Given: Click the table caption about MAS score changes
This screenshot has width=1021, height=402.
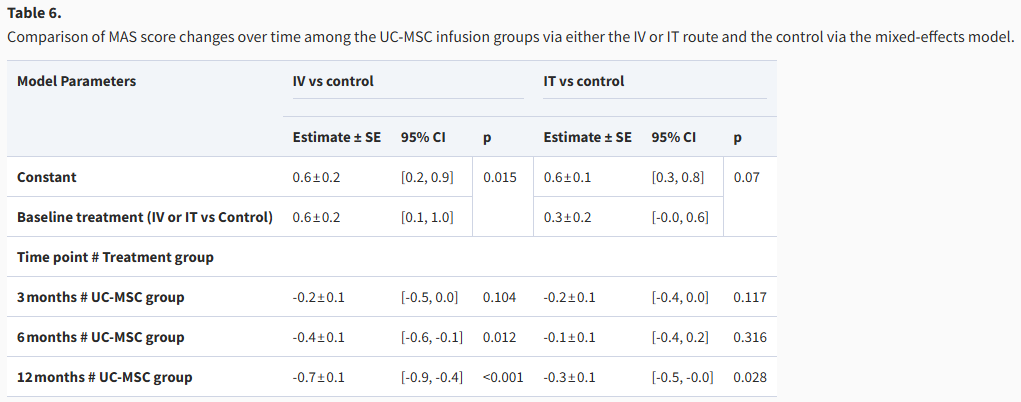Looking at the screenshot, I should pyautogui.click(x=510, y=37).
